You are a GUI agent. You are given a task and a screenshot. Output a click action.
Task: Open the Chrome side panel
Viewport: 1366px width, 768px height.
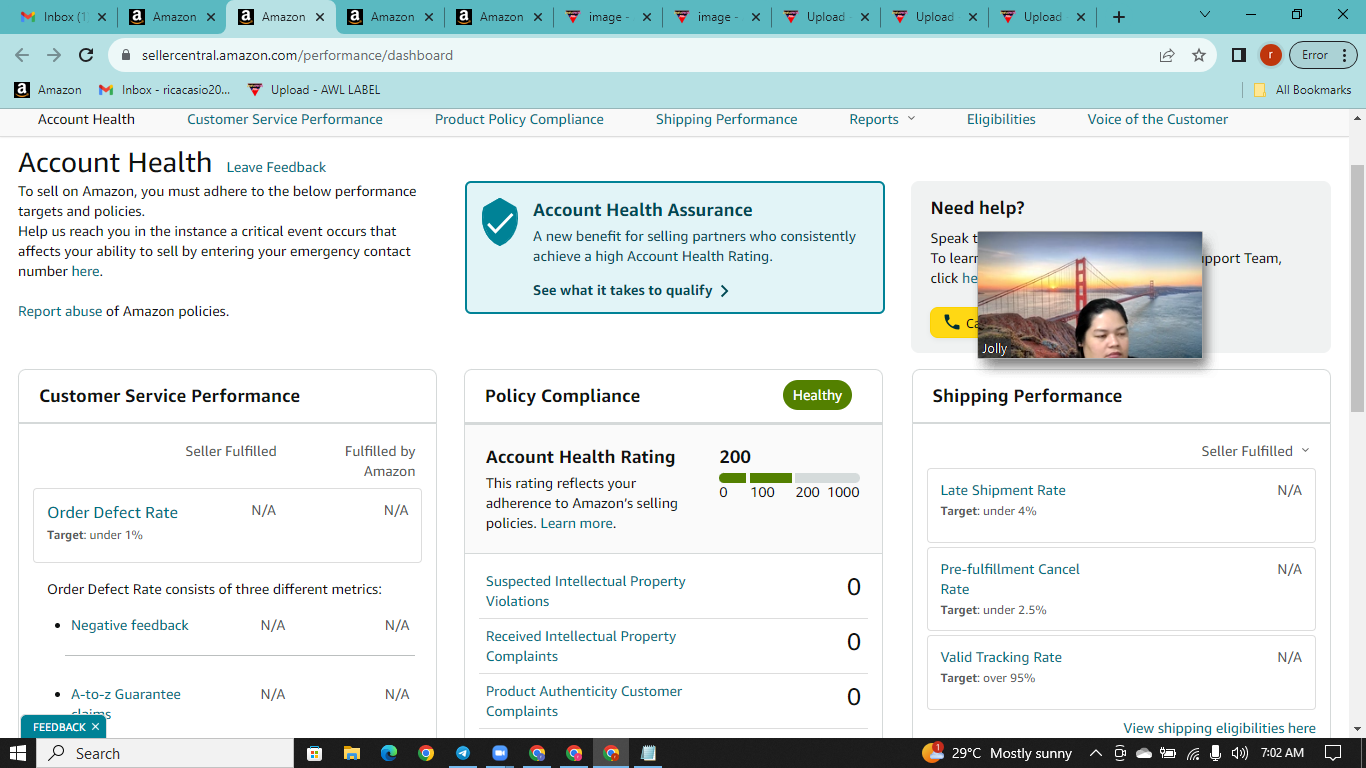1239,55
